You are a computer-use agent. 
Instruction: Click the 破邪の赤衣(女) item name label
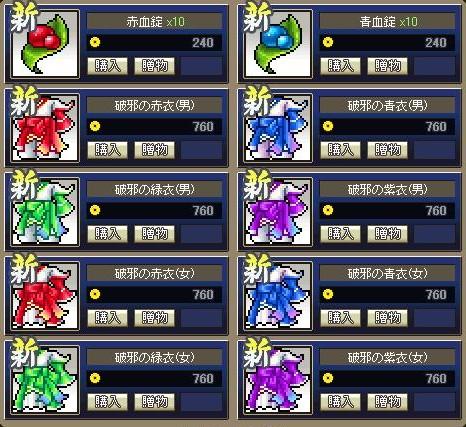point(154,274)
